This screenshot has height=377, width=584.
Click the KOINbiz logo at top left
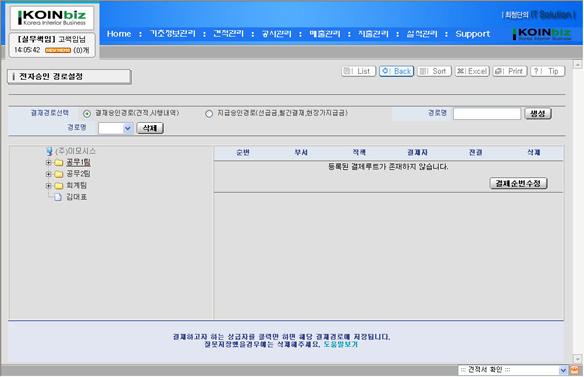tap(52, 18)
